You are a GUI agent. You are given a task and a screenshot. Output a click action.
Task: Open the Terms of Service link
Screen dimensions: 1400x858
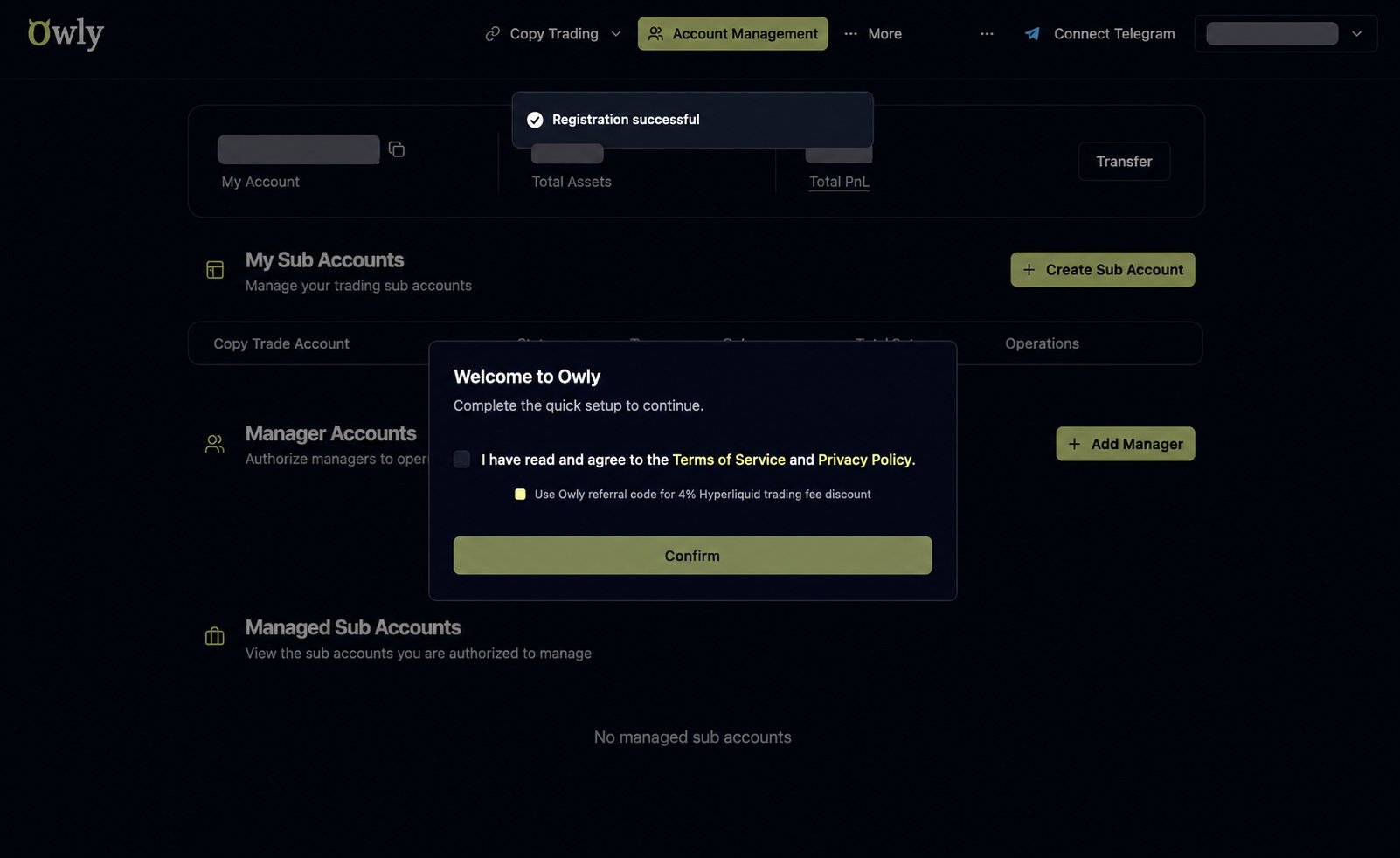(729, 460)
